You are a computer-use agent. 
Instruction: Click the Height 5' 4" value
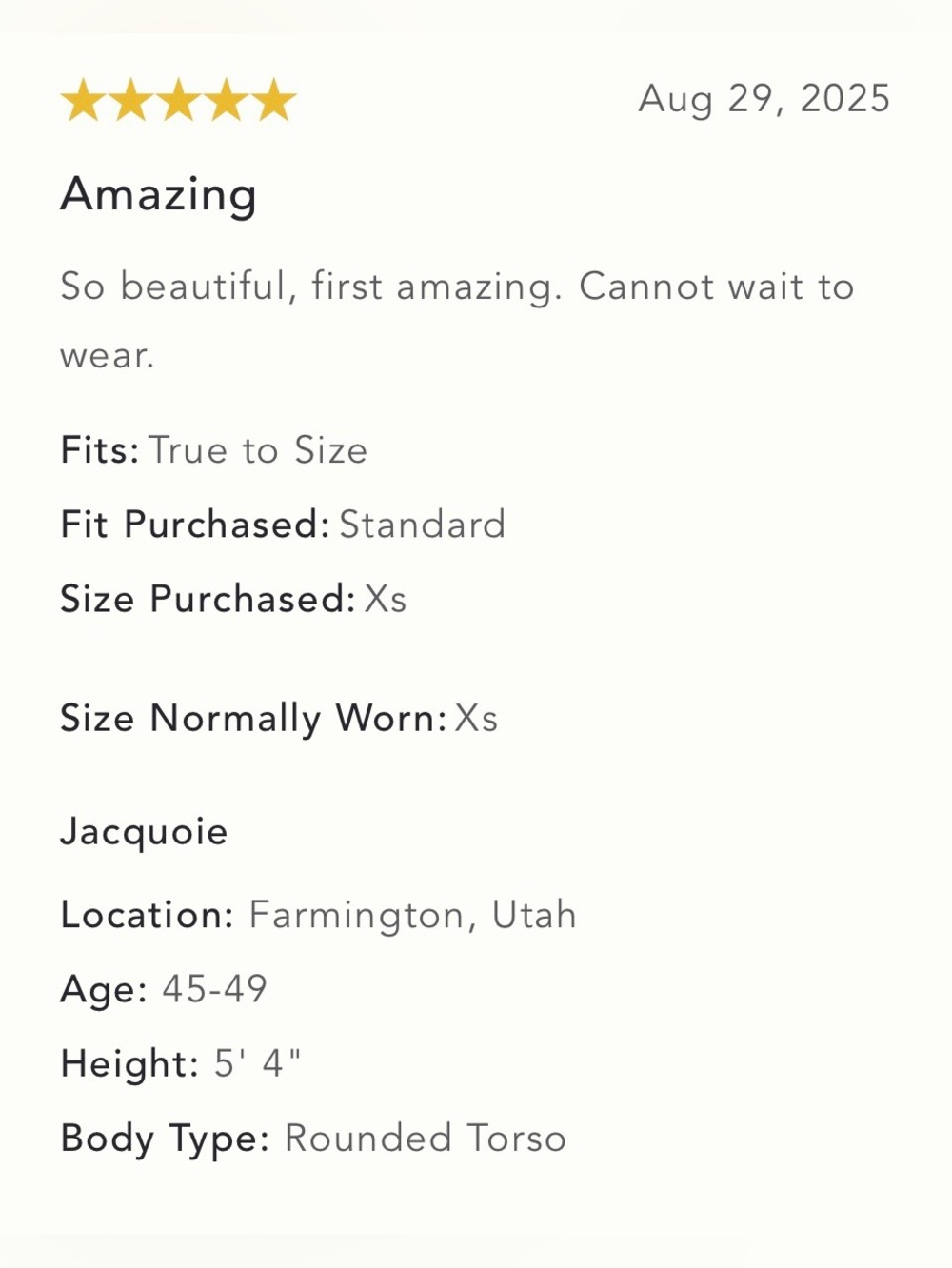click(257, 1063)
